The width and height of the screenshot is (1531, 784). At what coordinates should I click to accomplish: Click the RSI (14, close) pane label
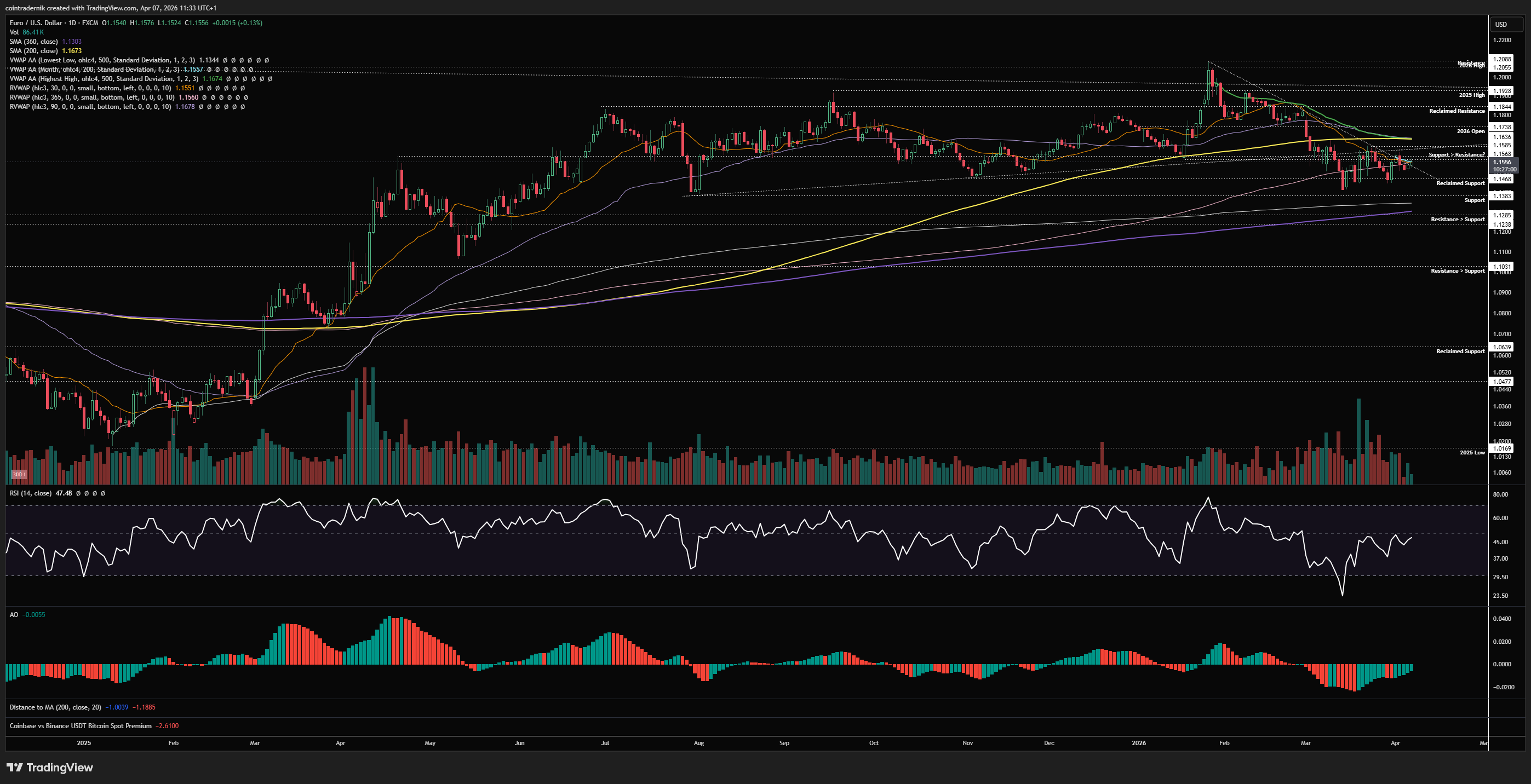click(x=30, y=493)
